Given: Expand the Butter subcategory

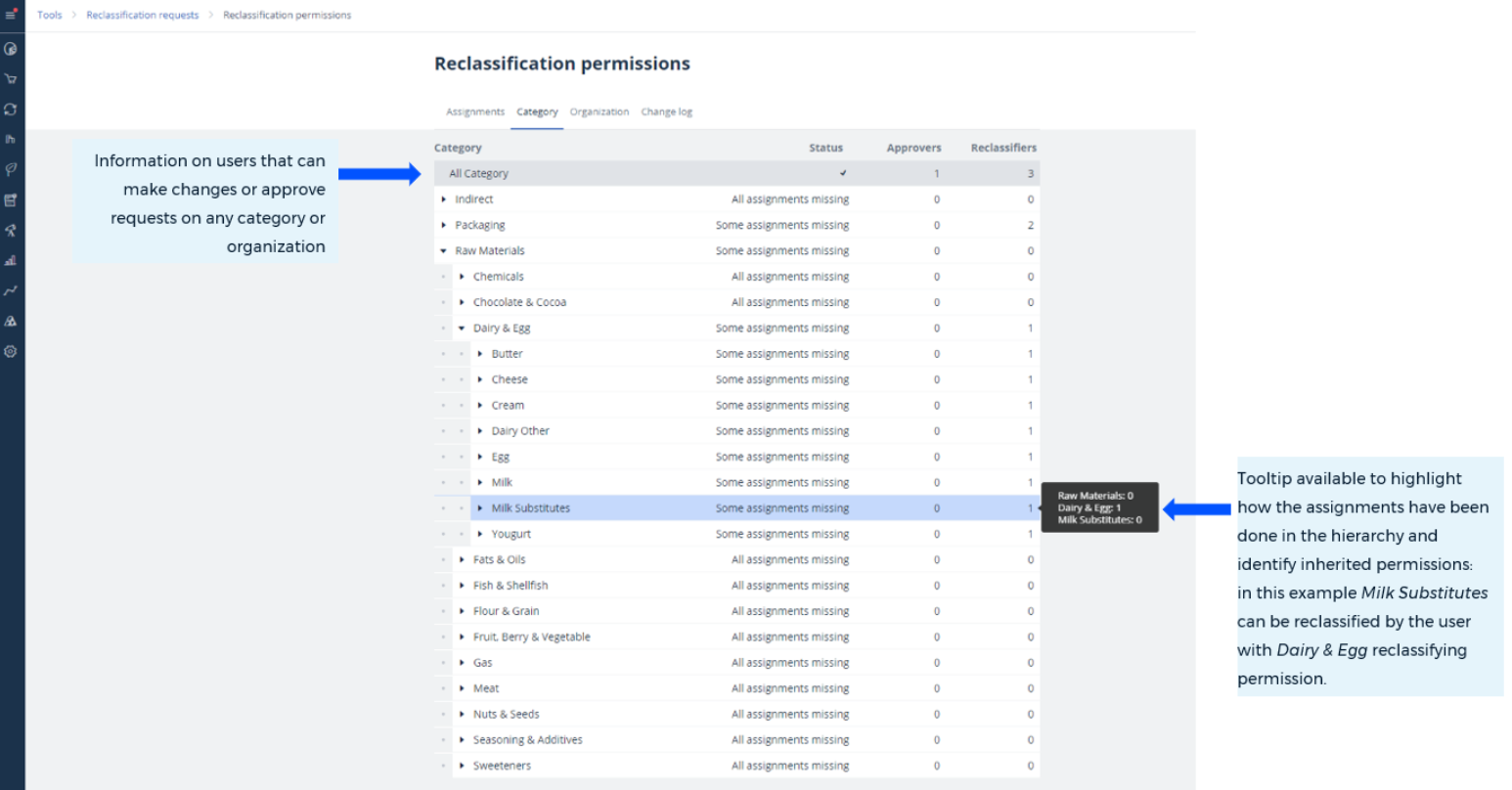Looking at the screenshot, I should click(x=480, y=354).
